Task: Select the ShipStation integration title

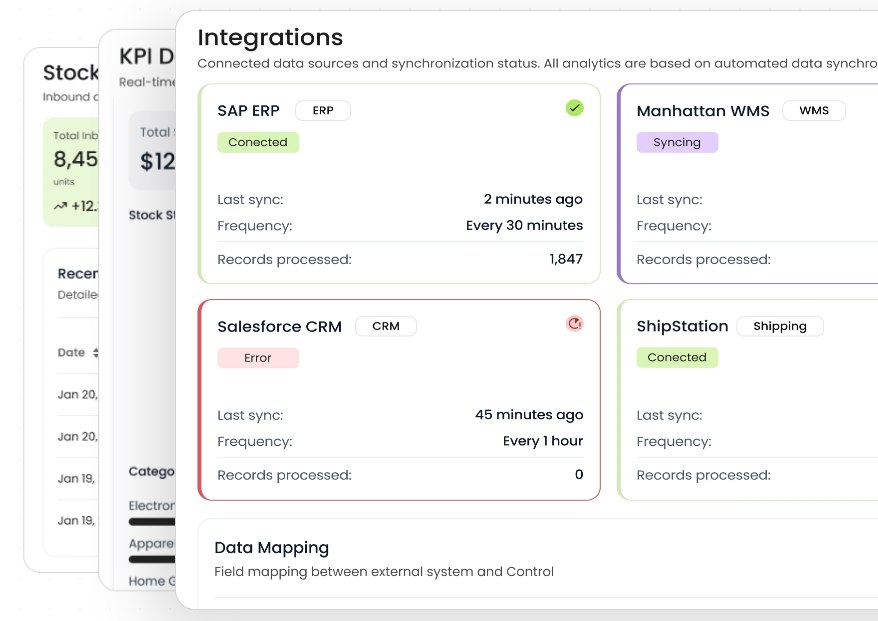Action: pos(682,327)
